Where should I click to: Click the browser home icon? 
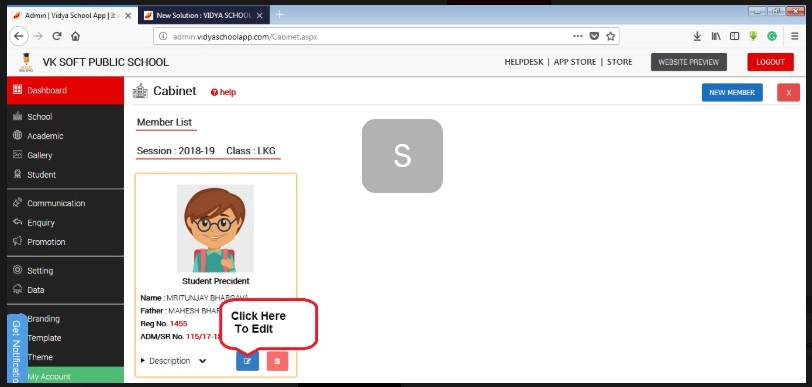(x=76, y=36)
